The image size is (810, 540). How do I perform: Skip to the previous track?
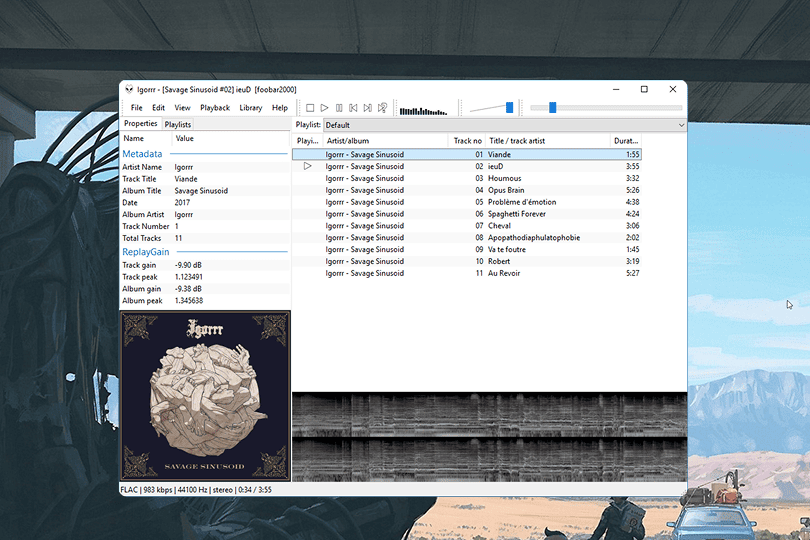[x=353, y=108]
